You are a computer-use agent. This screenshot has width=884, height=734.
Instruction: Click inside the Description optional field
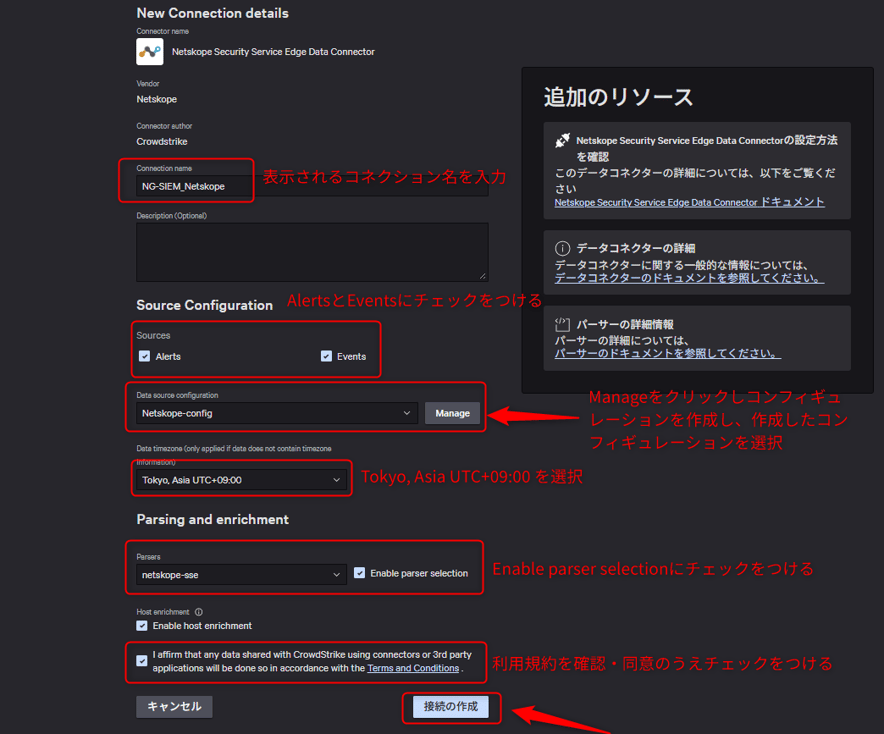pyautogui.click(x=310, y=250)
